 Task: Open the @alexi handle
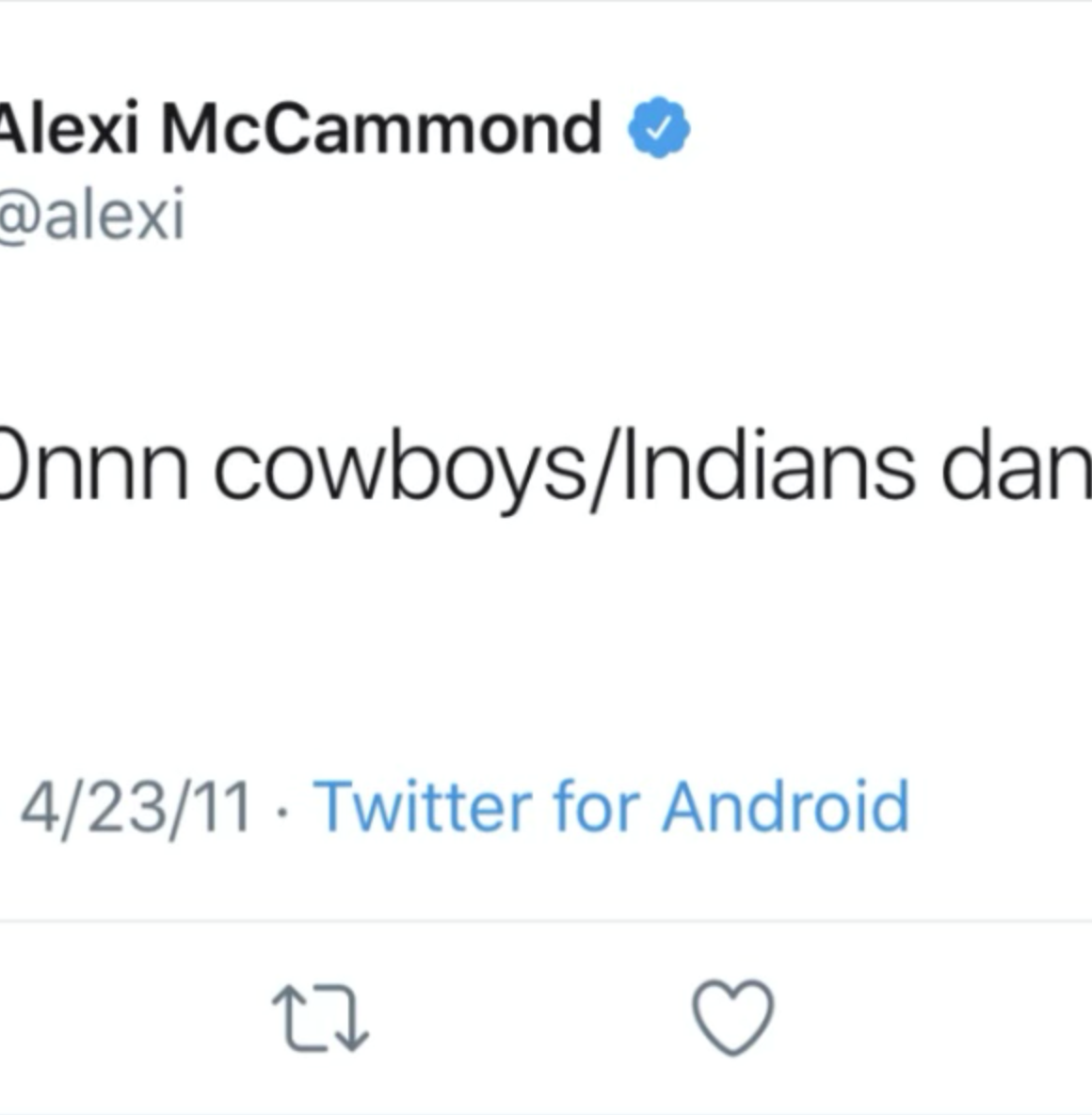[x=92, y=217]
